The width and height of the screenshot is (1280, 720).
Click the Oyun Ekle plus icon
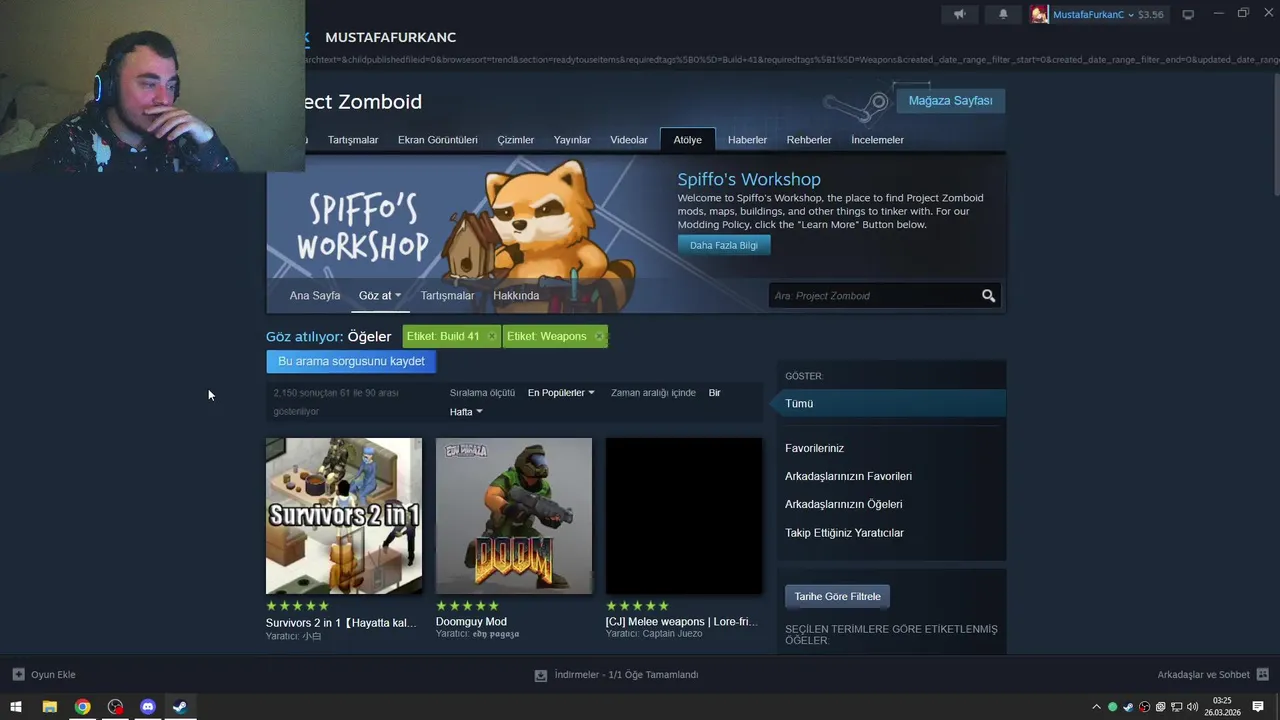point(18,675)
